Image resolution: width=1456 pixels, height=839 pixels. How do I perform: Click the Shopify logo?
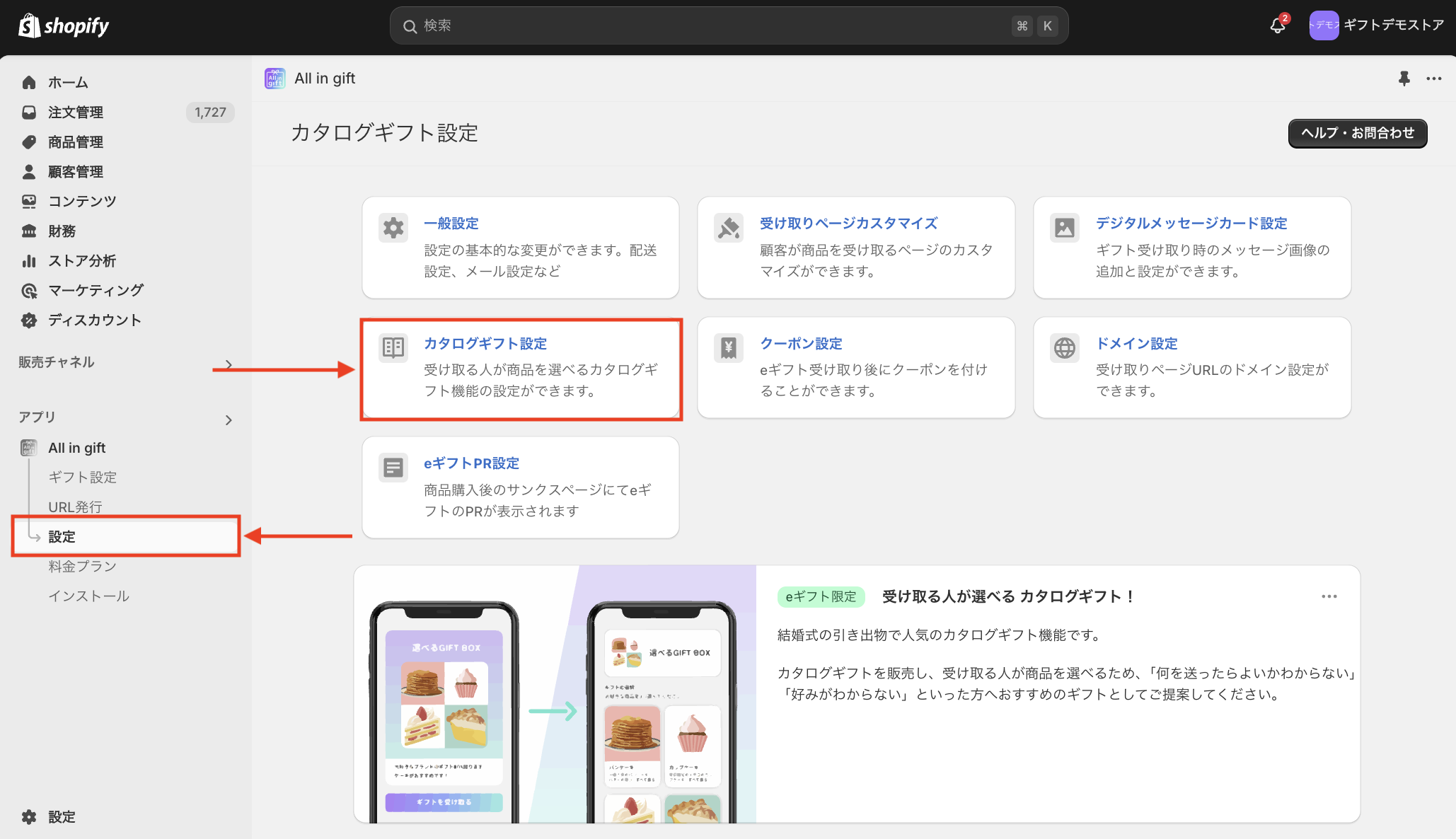coord(64,26)
